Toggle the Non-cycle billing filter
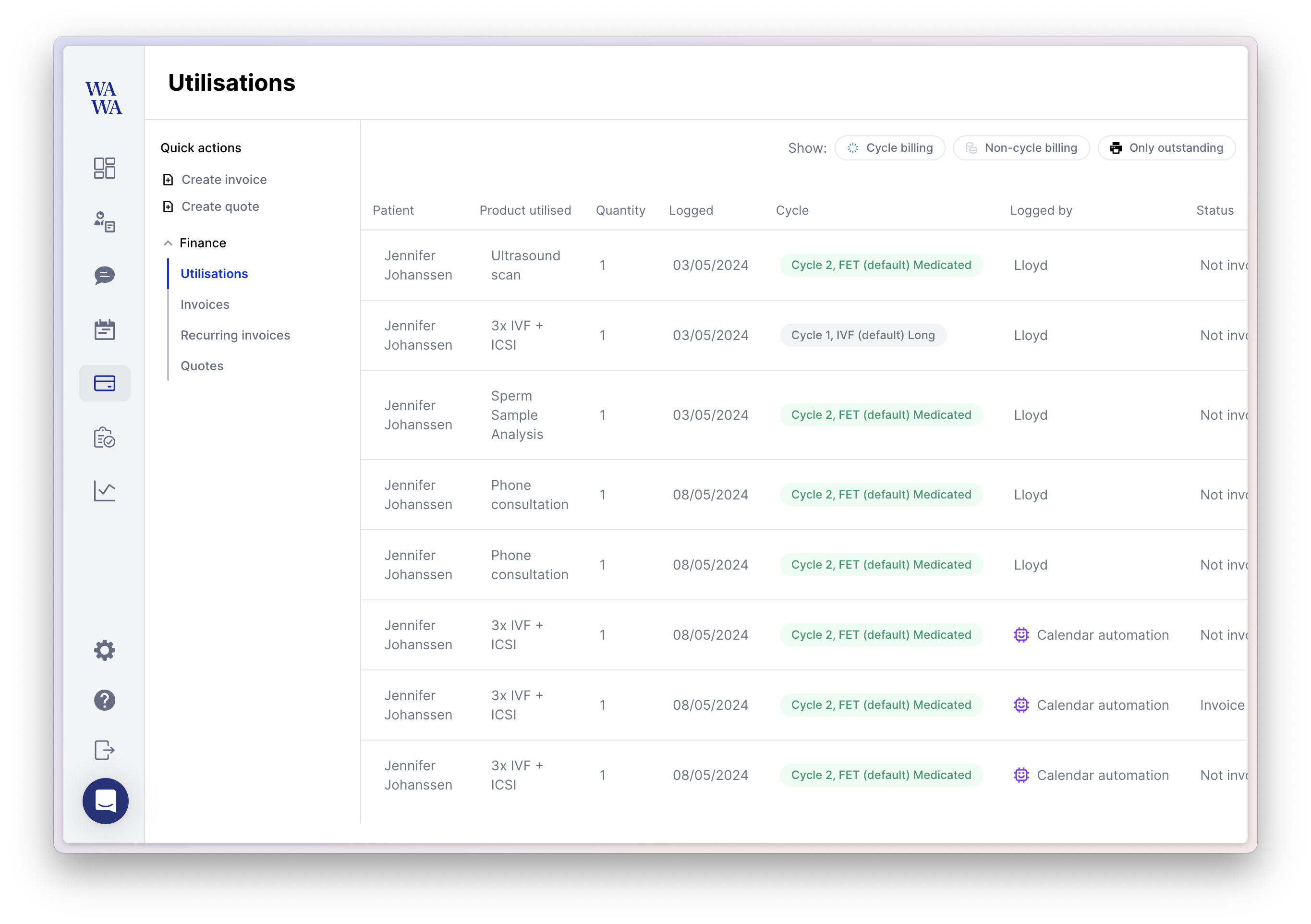This screenshot has height=924, width=1311. 1021,148
